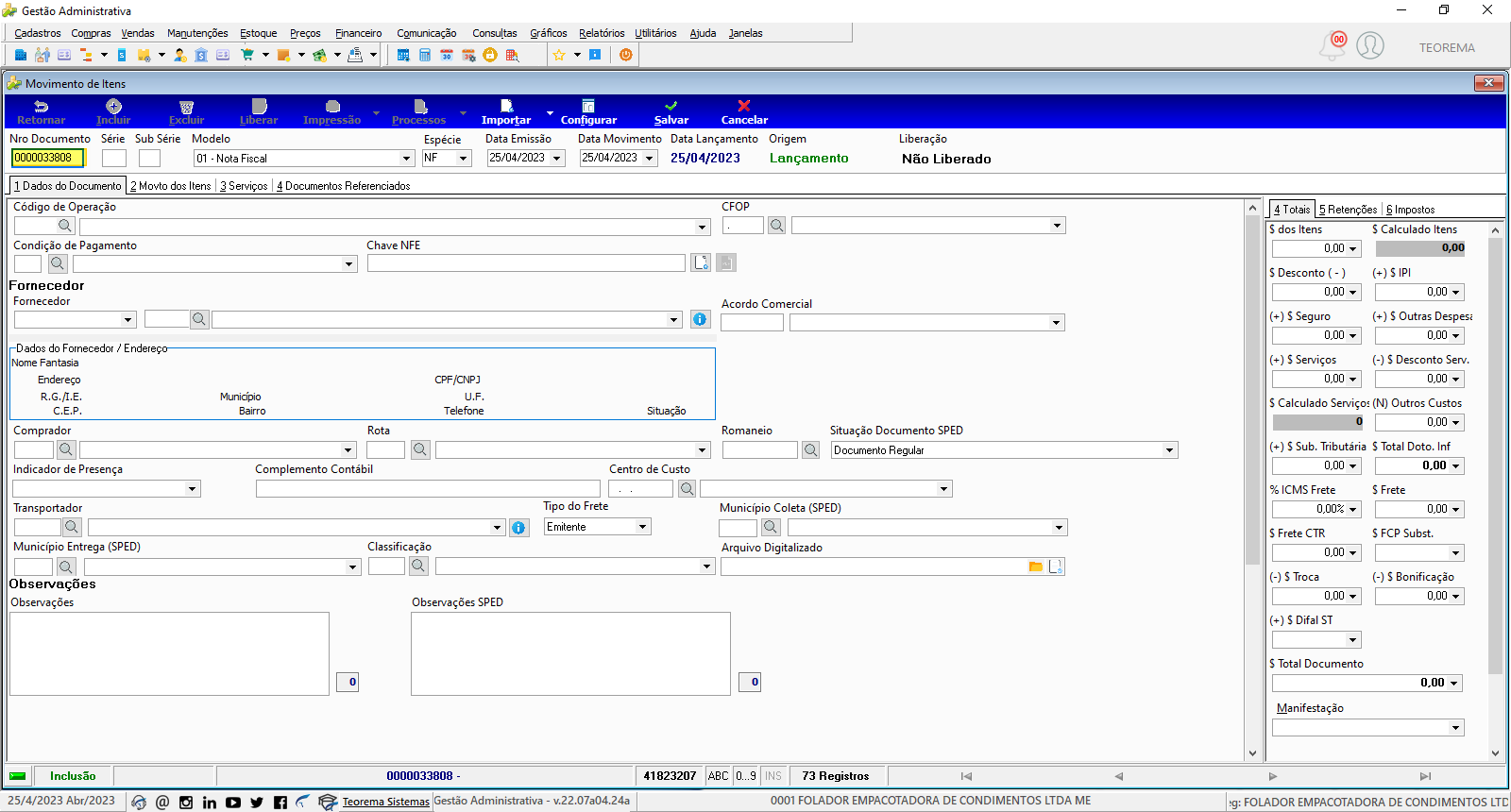
Task: Click the Facebook icon in status bar
Action: [x=280, y=803]
